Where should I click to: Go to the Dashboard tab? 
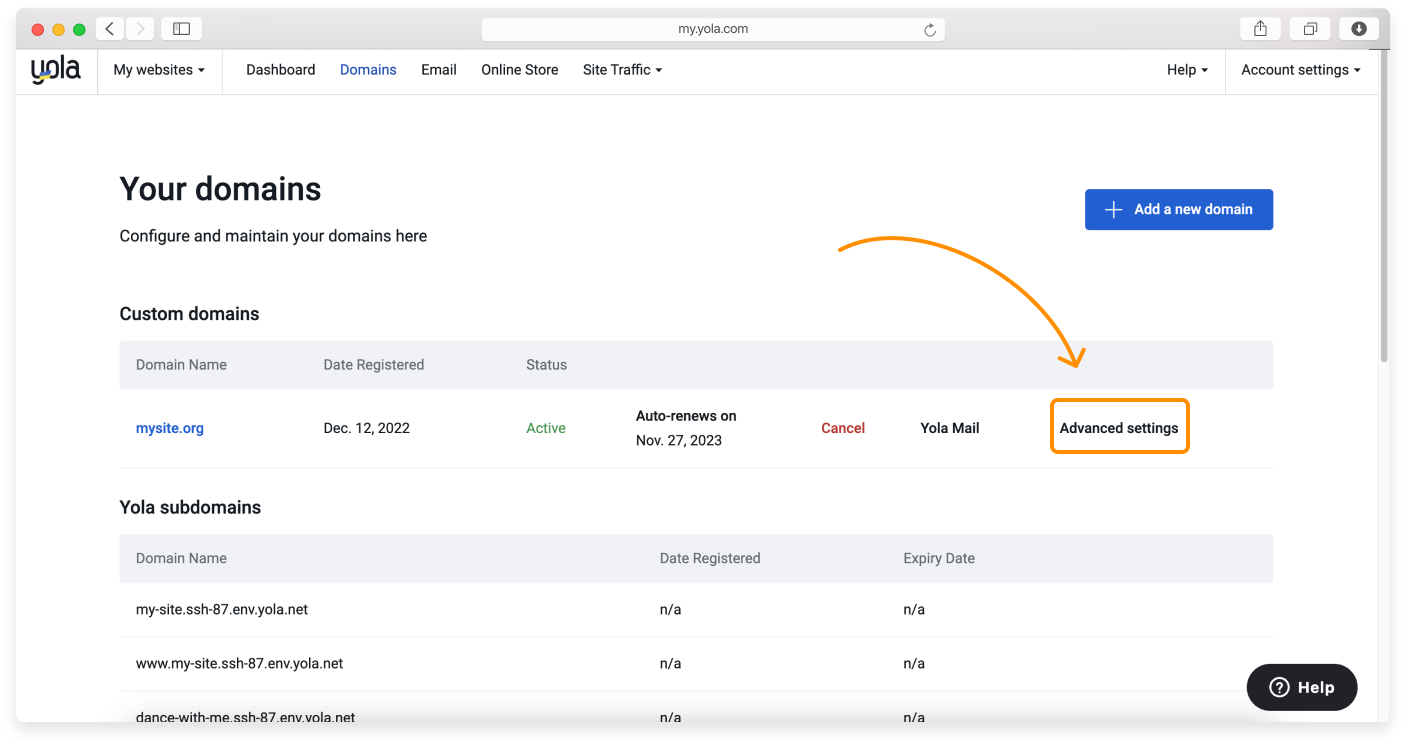pos(280,70)
